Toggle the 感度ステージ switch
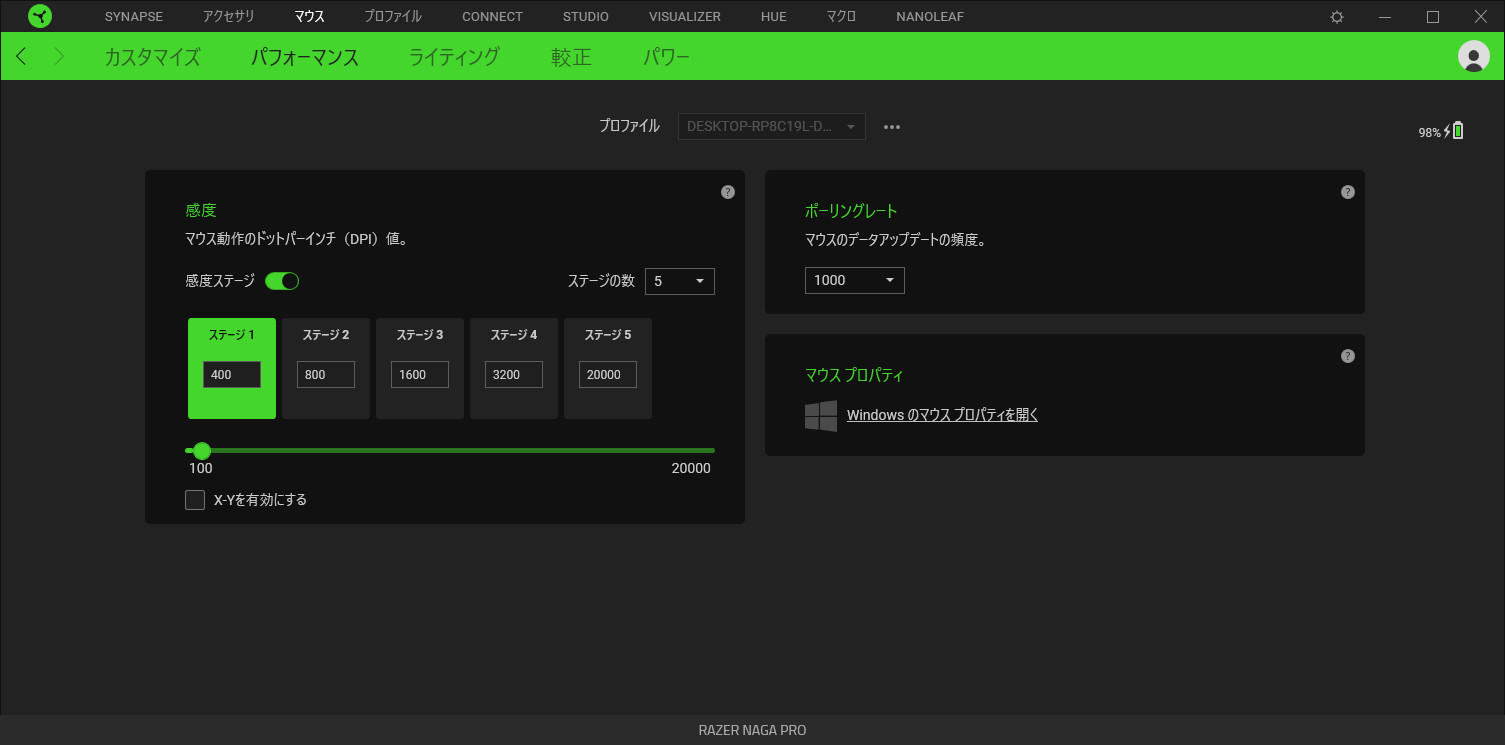The image size is (1505, 745). pos(282,281)
